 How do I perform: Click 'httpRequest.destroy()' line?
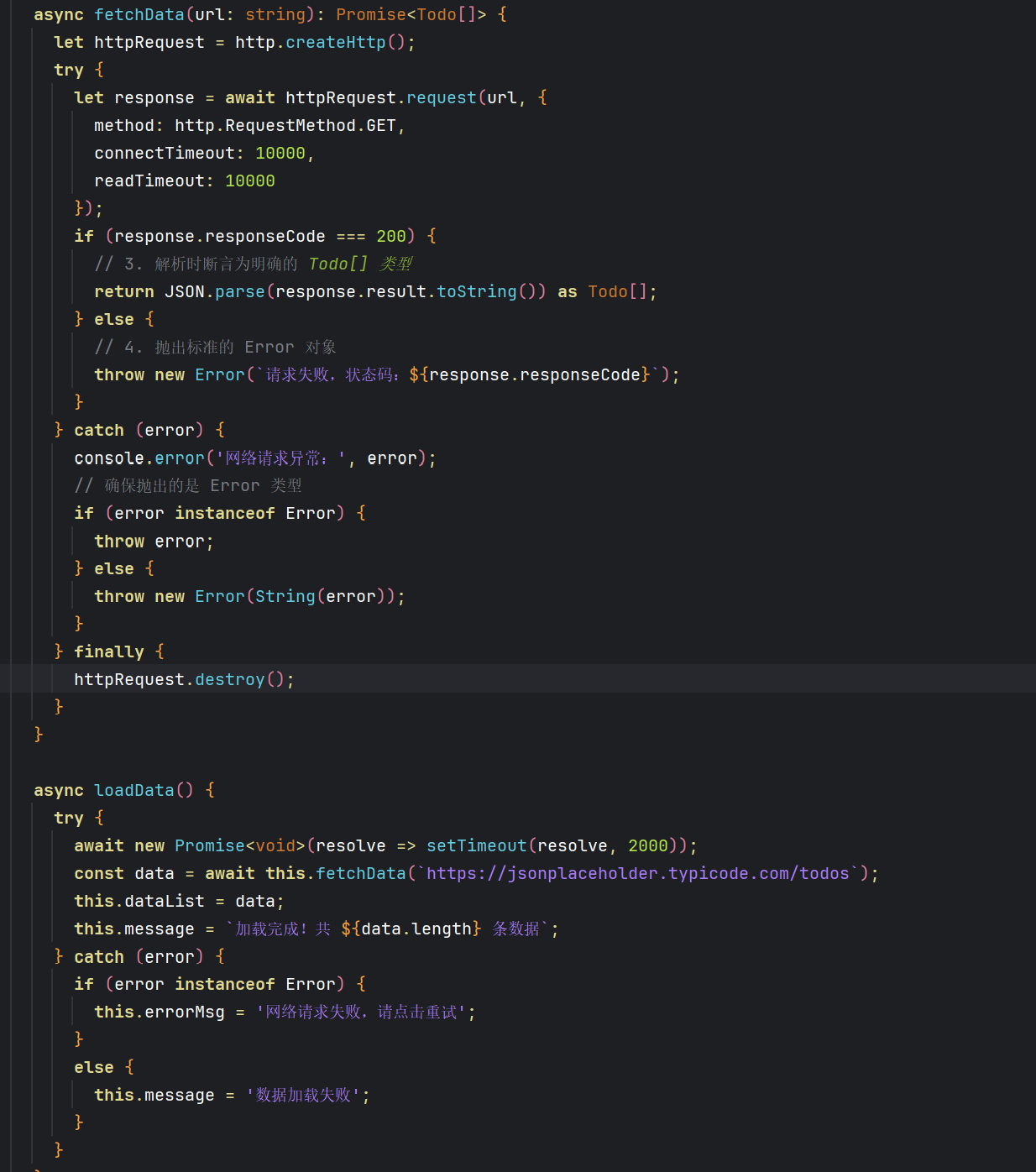pyautogui.click(x=185, y=679)
